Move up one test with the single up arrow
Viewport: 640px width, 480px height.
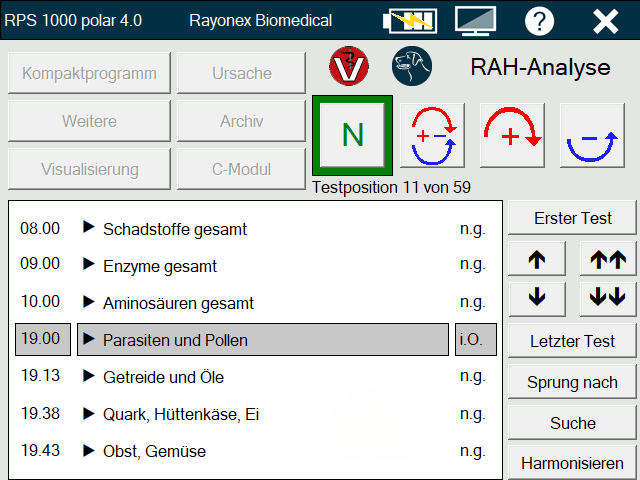[x=537, y=259]
